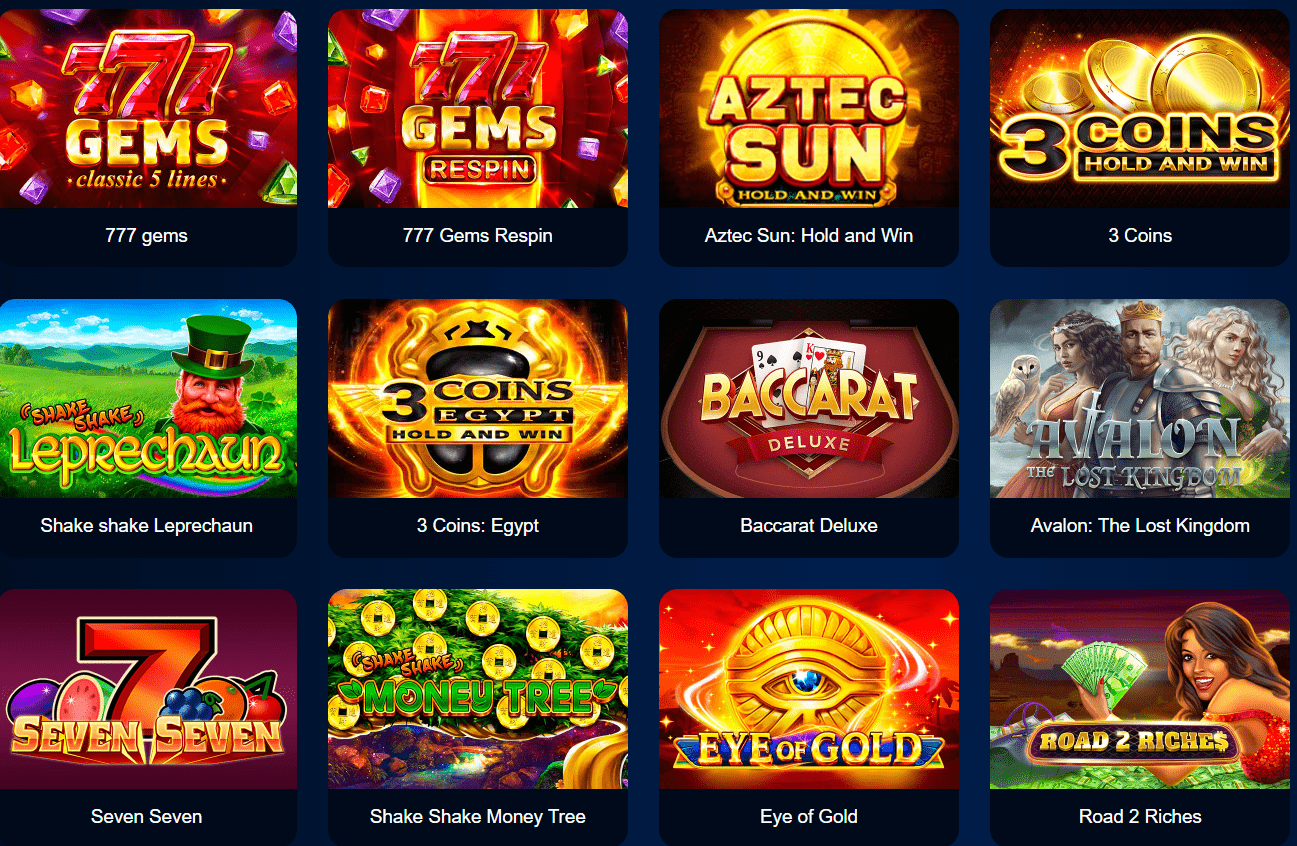This screenshot has height=846, width=1297.
Task: Click the Eye of Gold game thumbnail
Action: point(809,689)
